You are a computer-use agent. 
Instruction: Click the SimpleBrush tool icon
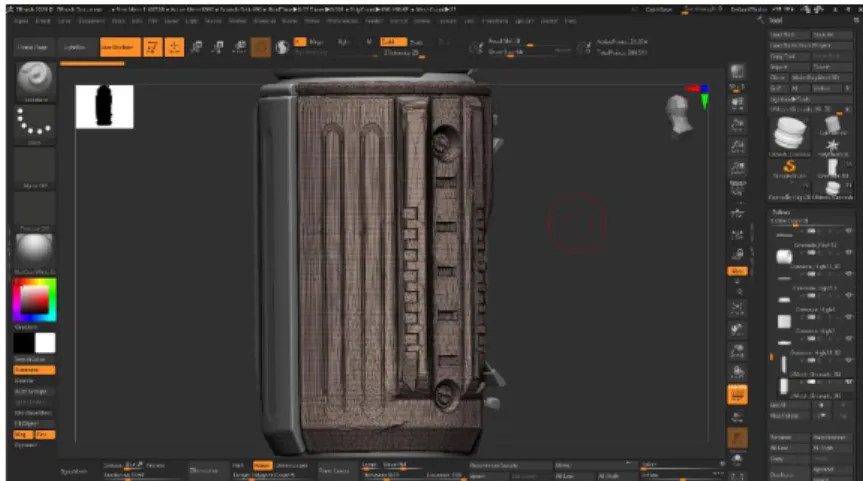[789, 168]
